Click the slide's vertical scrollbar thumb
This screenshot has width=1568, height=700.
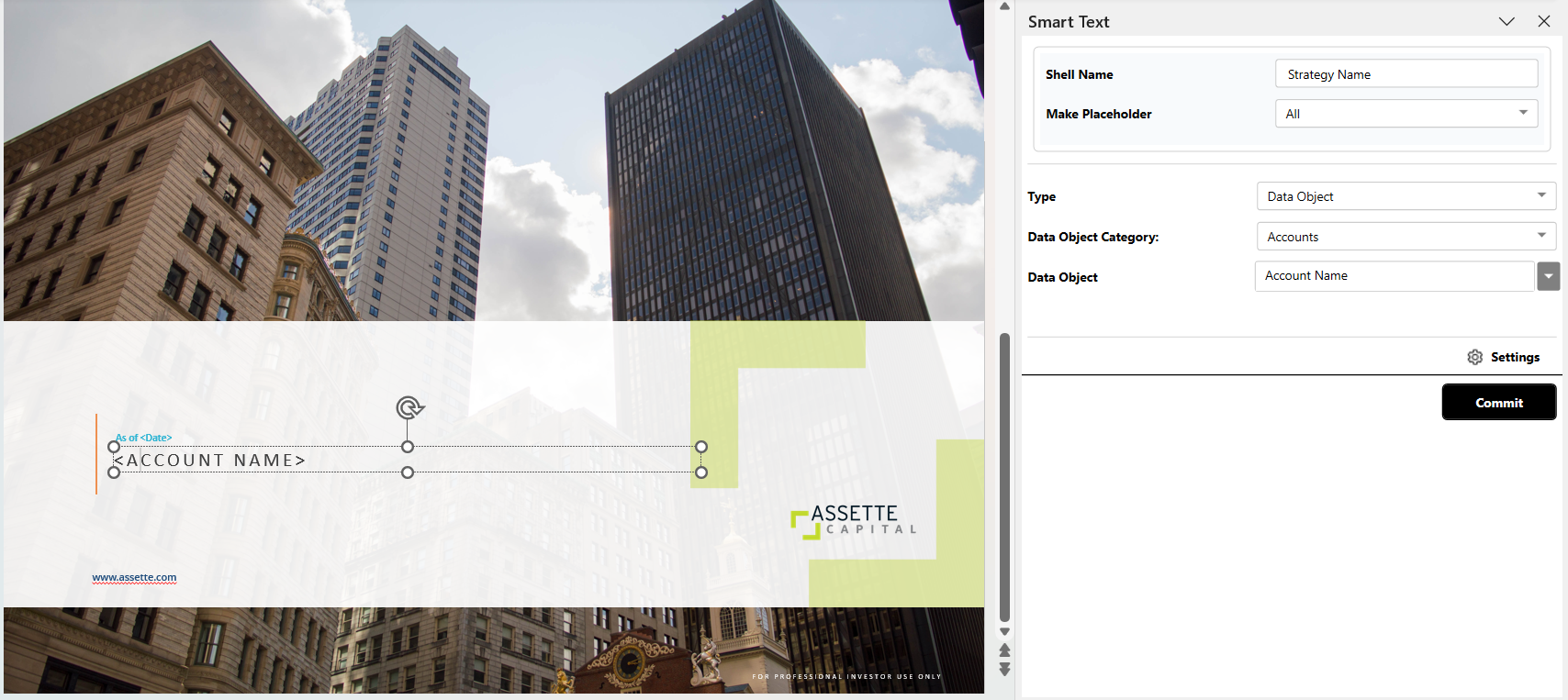point(1004,477)
